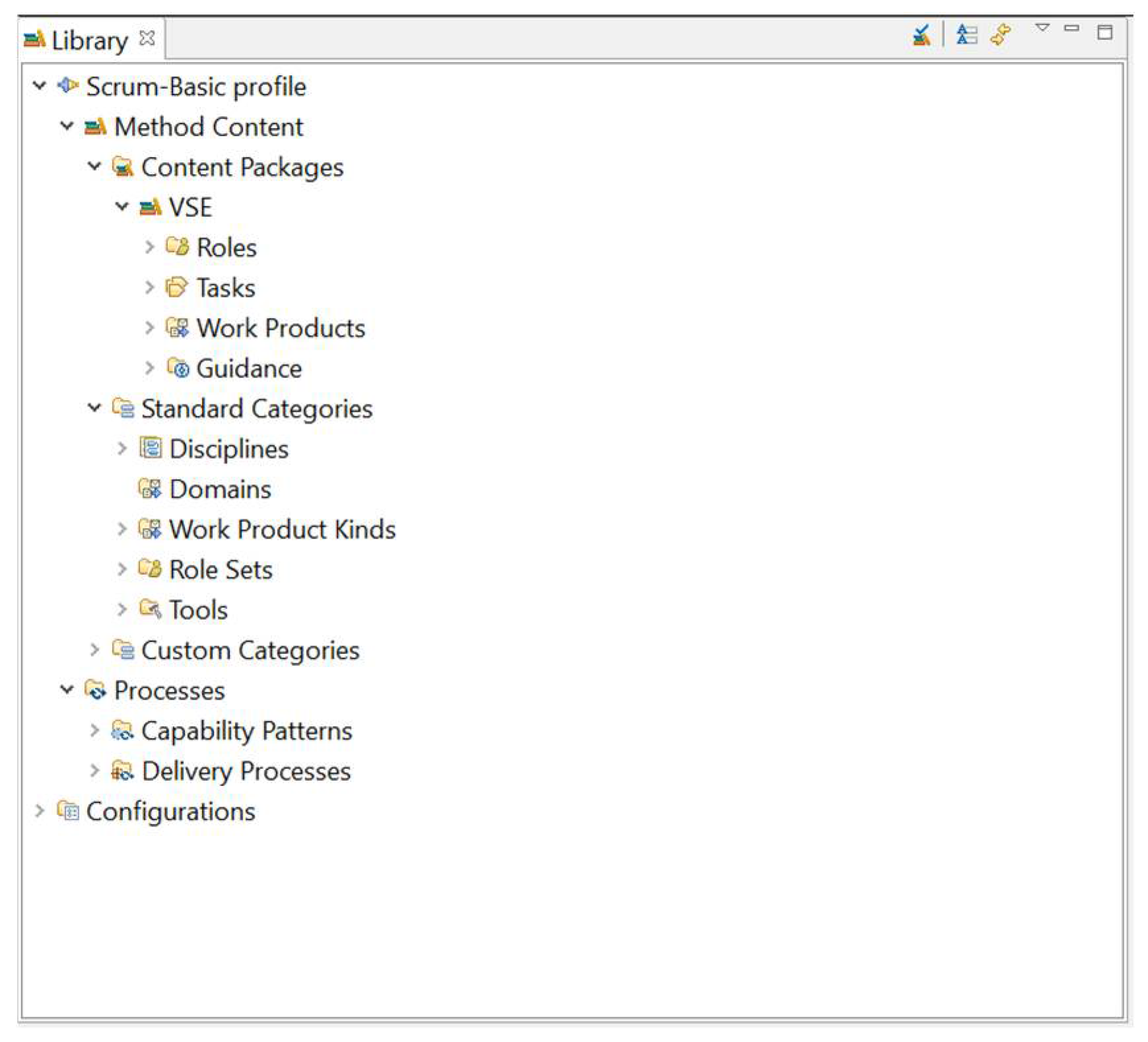Click the Tasks folder icon
The height and width of the screenshot is (1042, 1148).
[176, 287]
